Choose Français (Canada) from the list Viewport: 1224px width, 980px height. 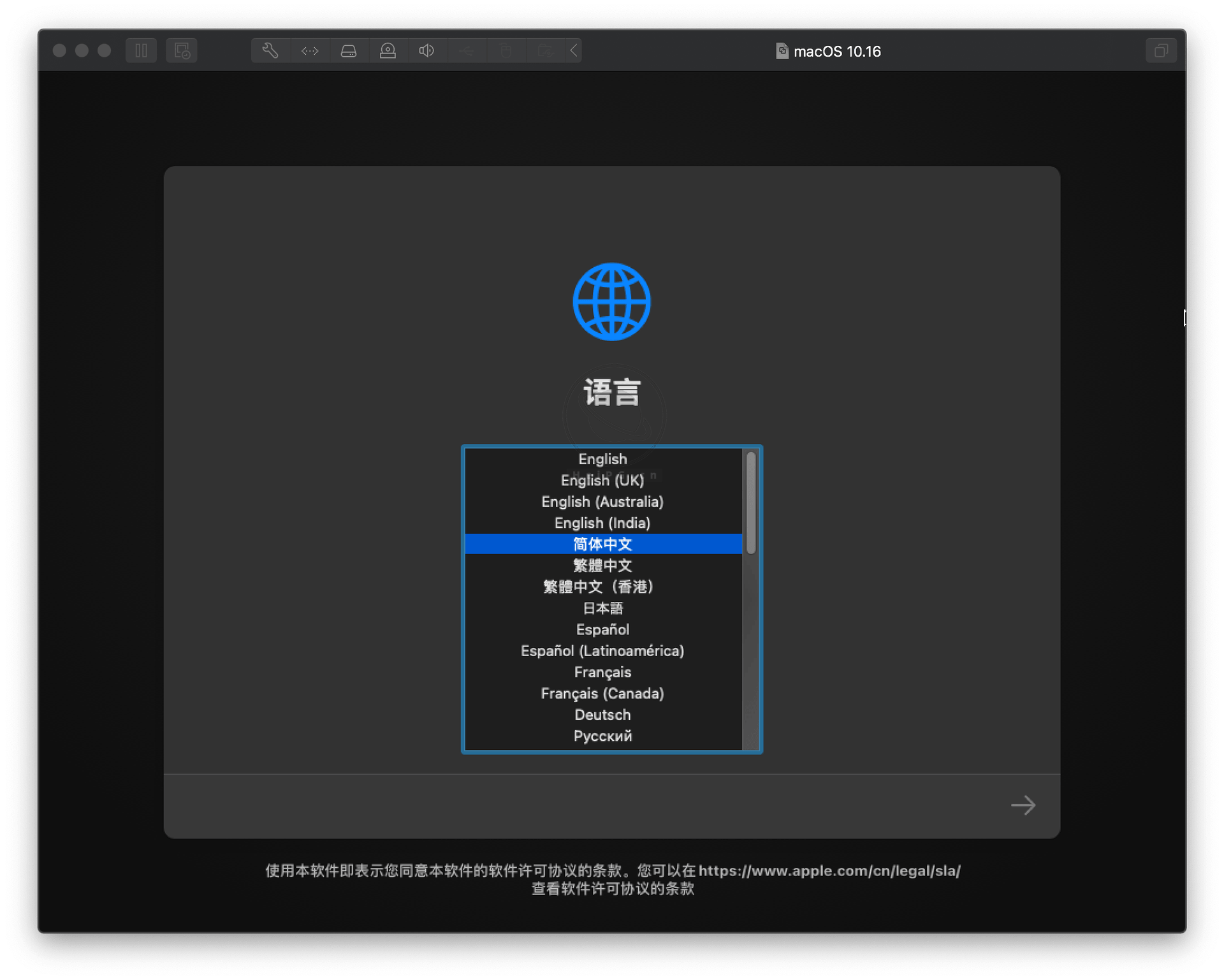pos(602,693)
